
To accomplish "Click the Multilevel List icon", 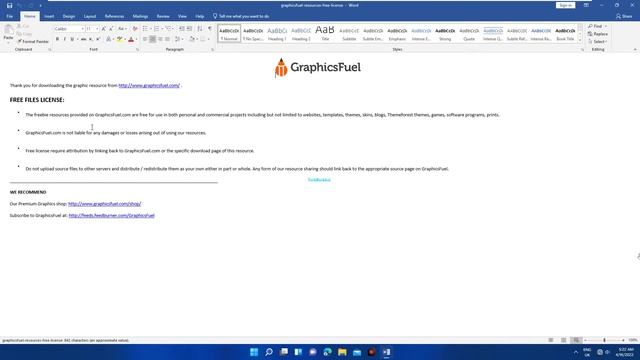I will 168,29.
